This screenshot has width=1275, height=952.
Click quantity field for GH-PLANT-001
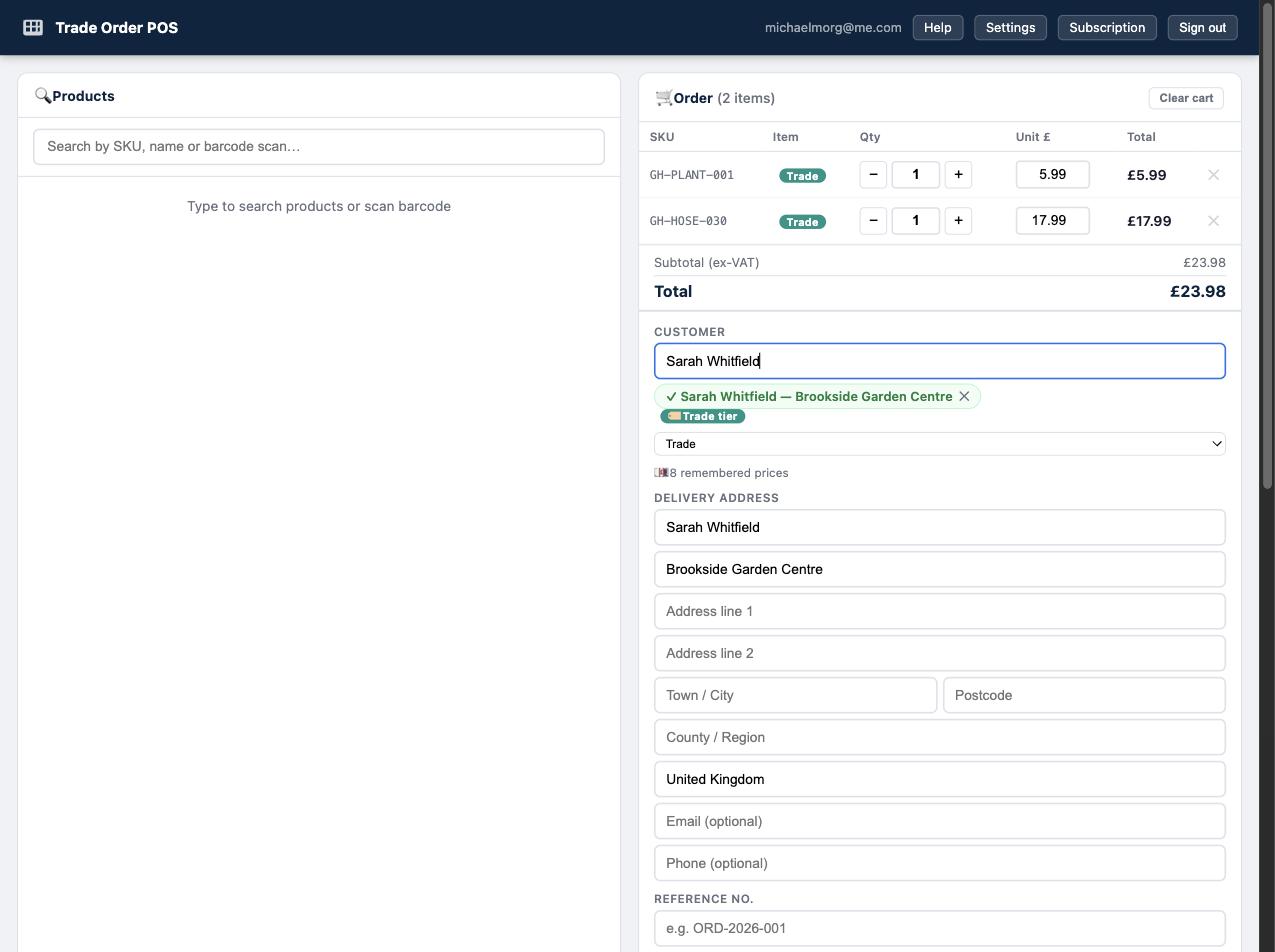[x=915, y=174]
